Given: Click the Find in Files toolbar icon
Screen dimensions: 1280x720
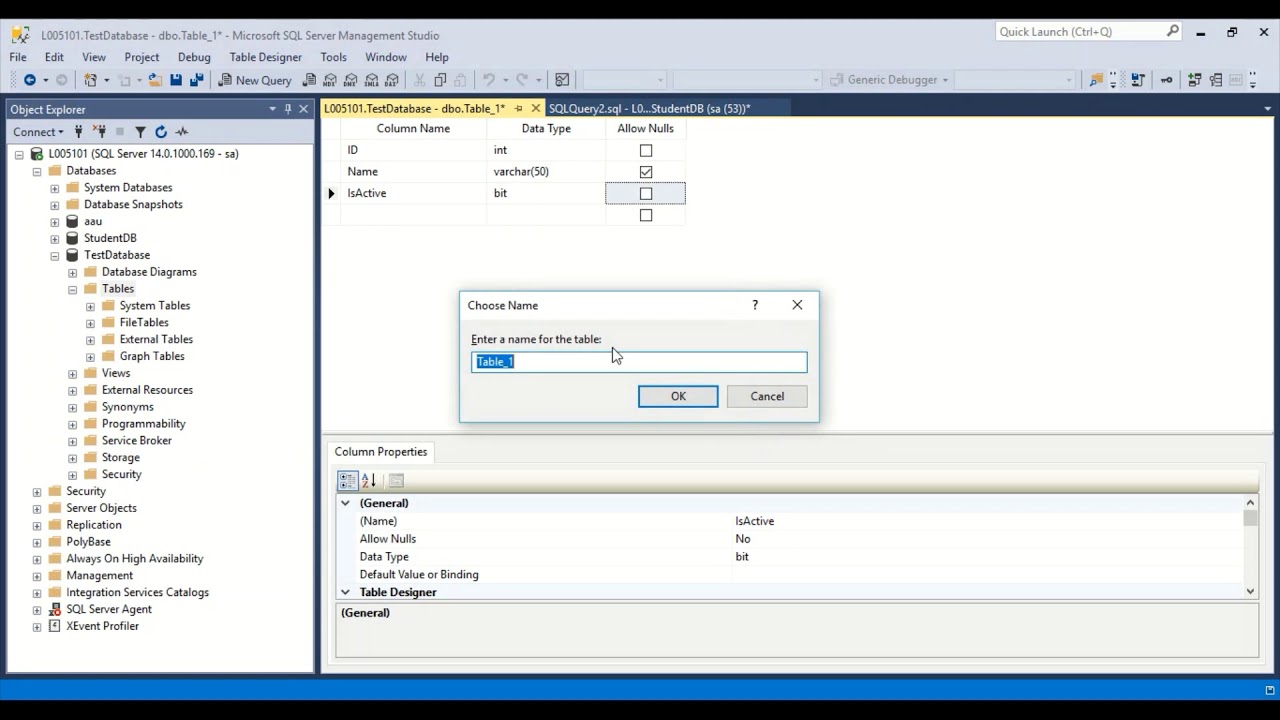Looking at the screenshot, I should (x=1097, y=80).
